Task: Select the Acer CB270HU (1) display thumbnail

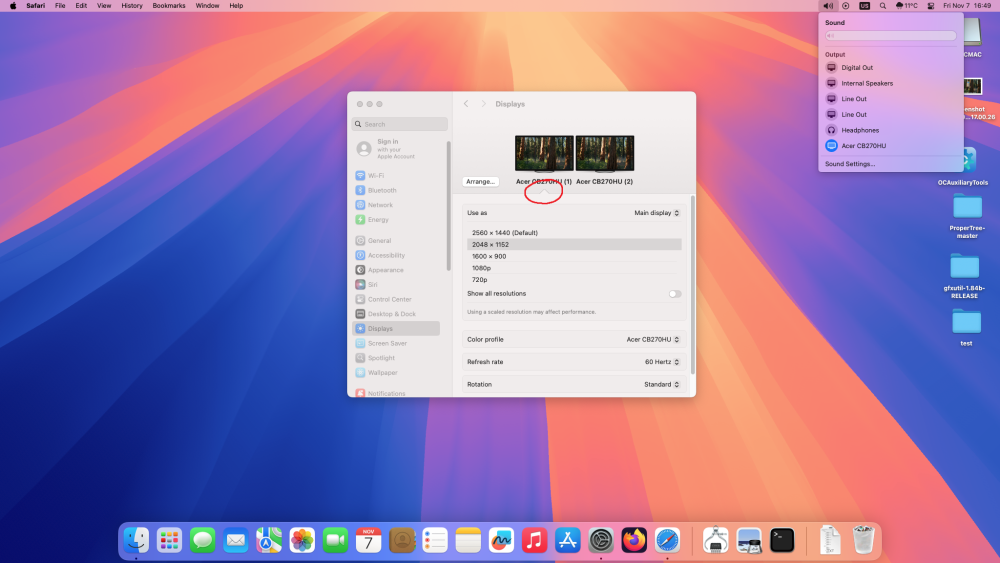Action: pyautogui.click(x=544, y=154)
